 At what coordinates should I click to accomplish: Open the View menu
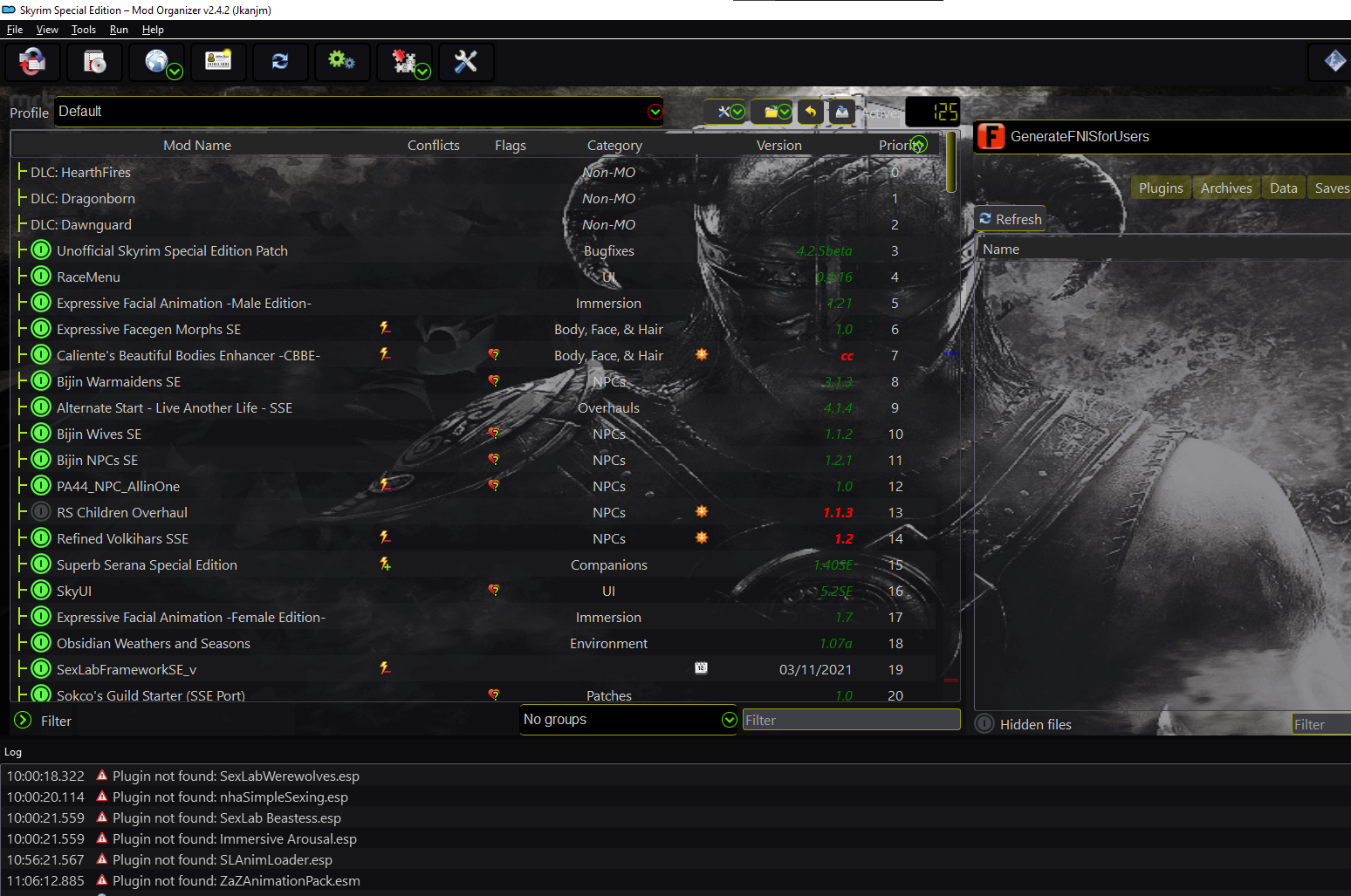click(47, 30)
